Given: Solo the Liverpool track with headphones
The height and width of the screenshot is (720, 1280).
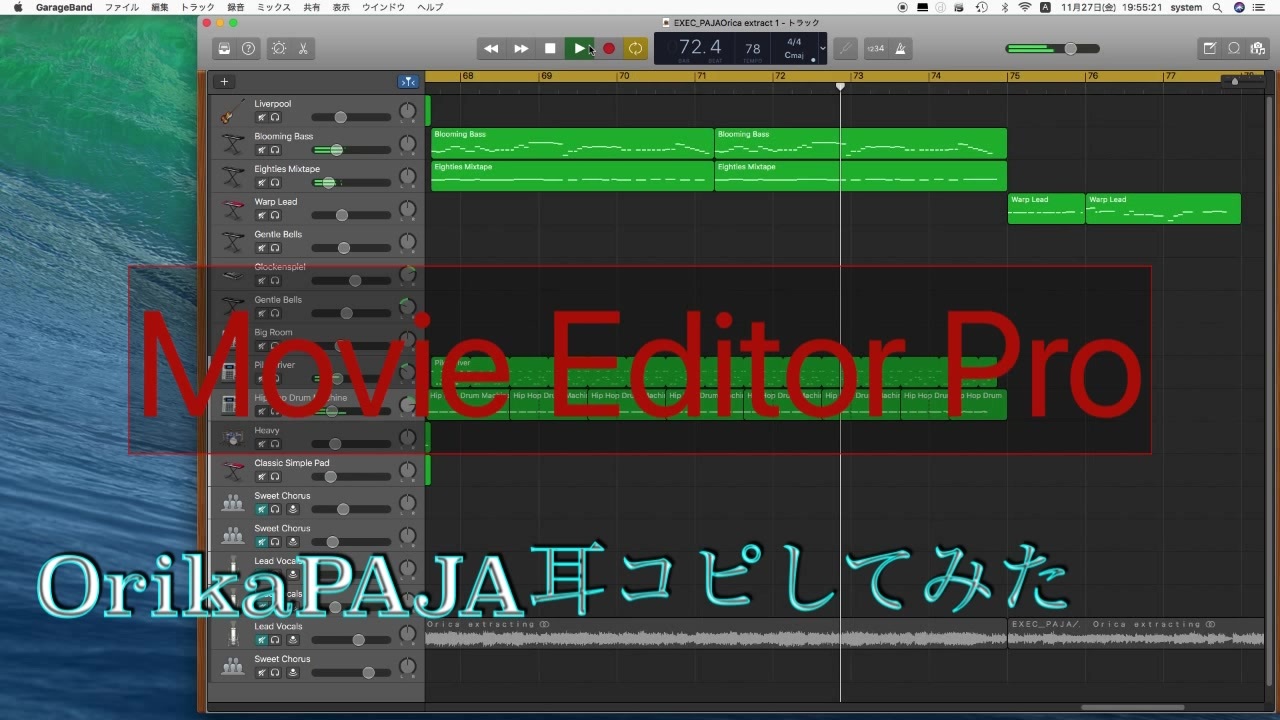Looking at the screenshot, I should [275, 117].
